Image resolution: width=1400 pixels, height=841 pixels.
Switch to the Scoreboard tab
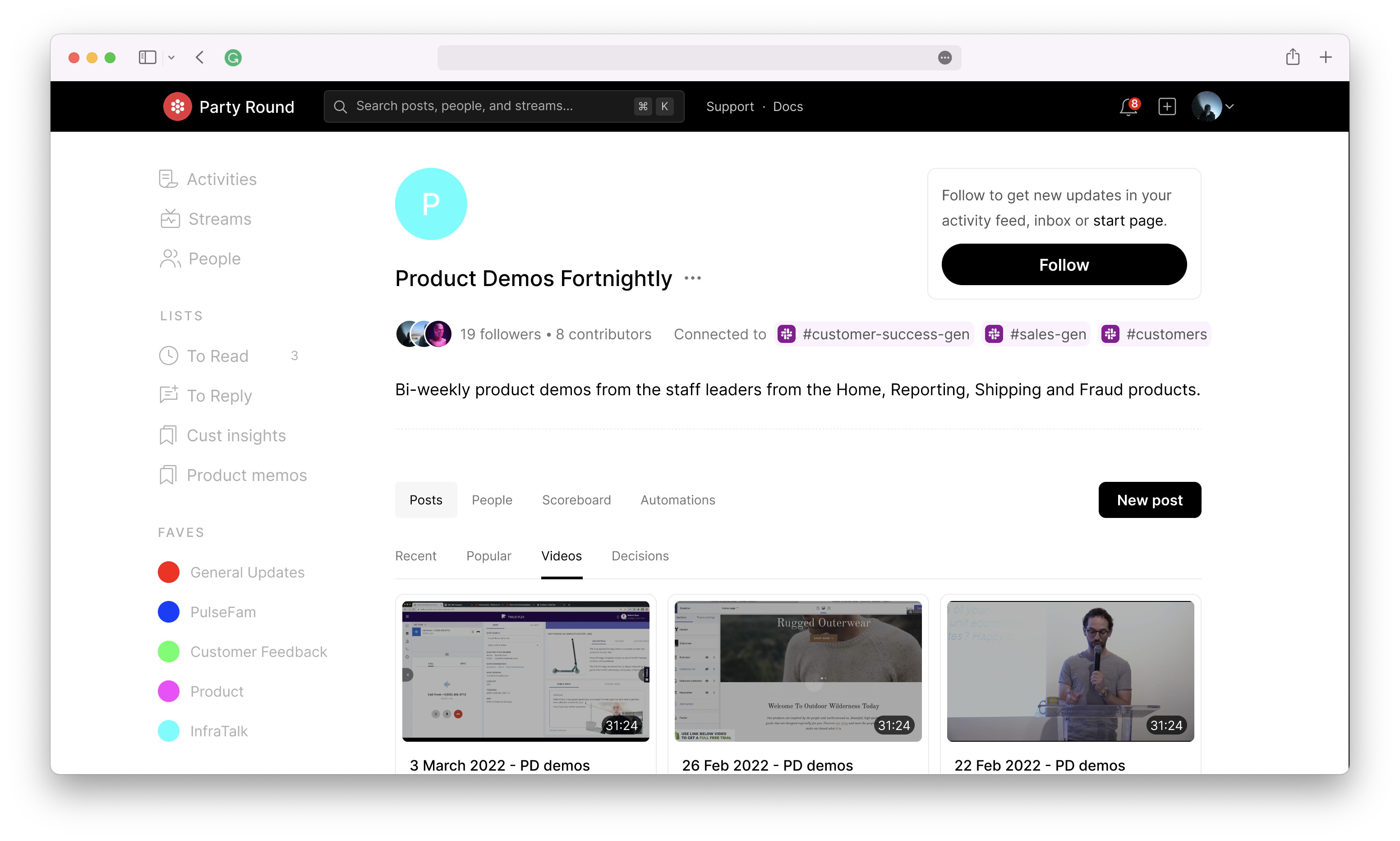pos(576,500)
